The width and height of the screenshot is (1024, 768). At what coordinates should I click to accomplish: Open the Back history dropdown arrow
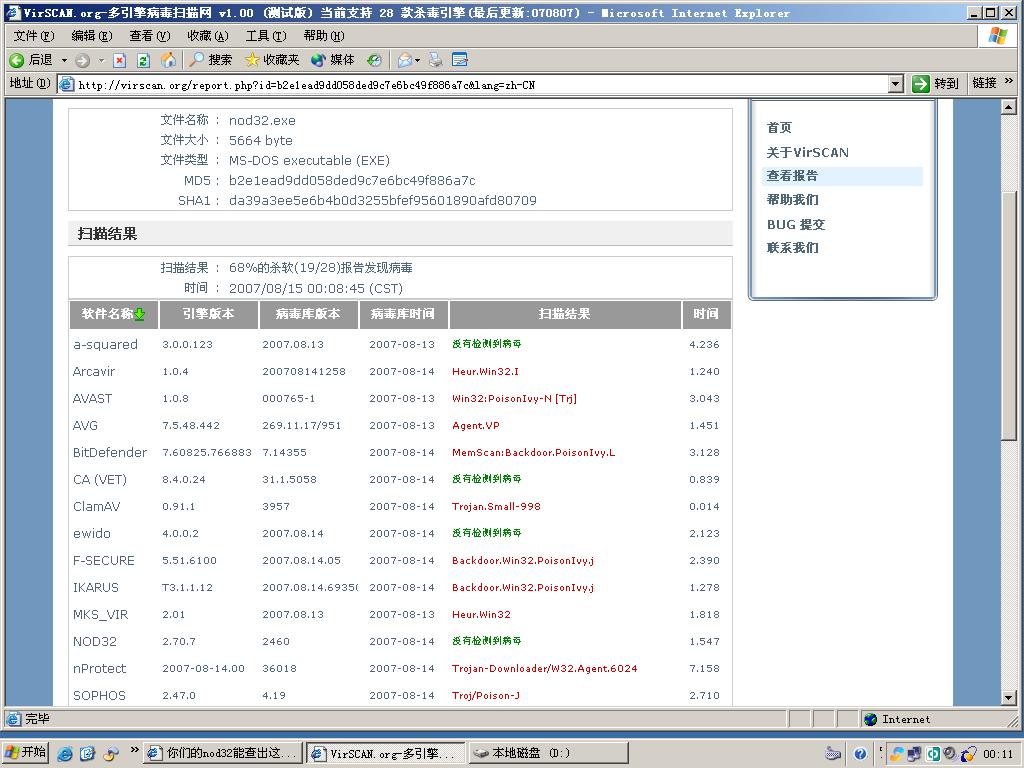[64, 60]
